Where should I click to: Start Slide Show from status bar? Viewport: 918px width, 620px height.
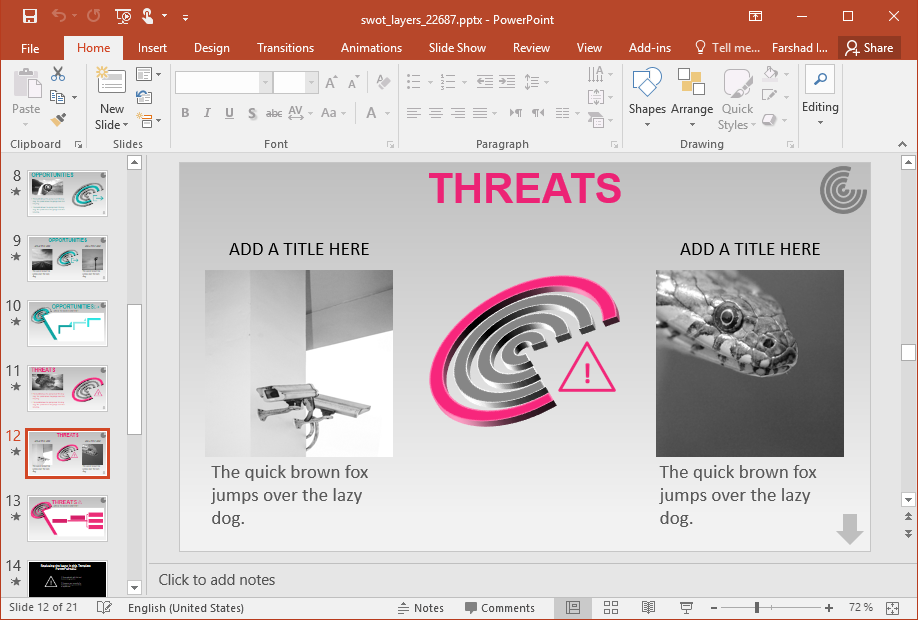pyautogui.click(x=686, y=608)
